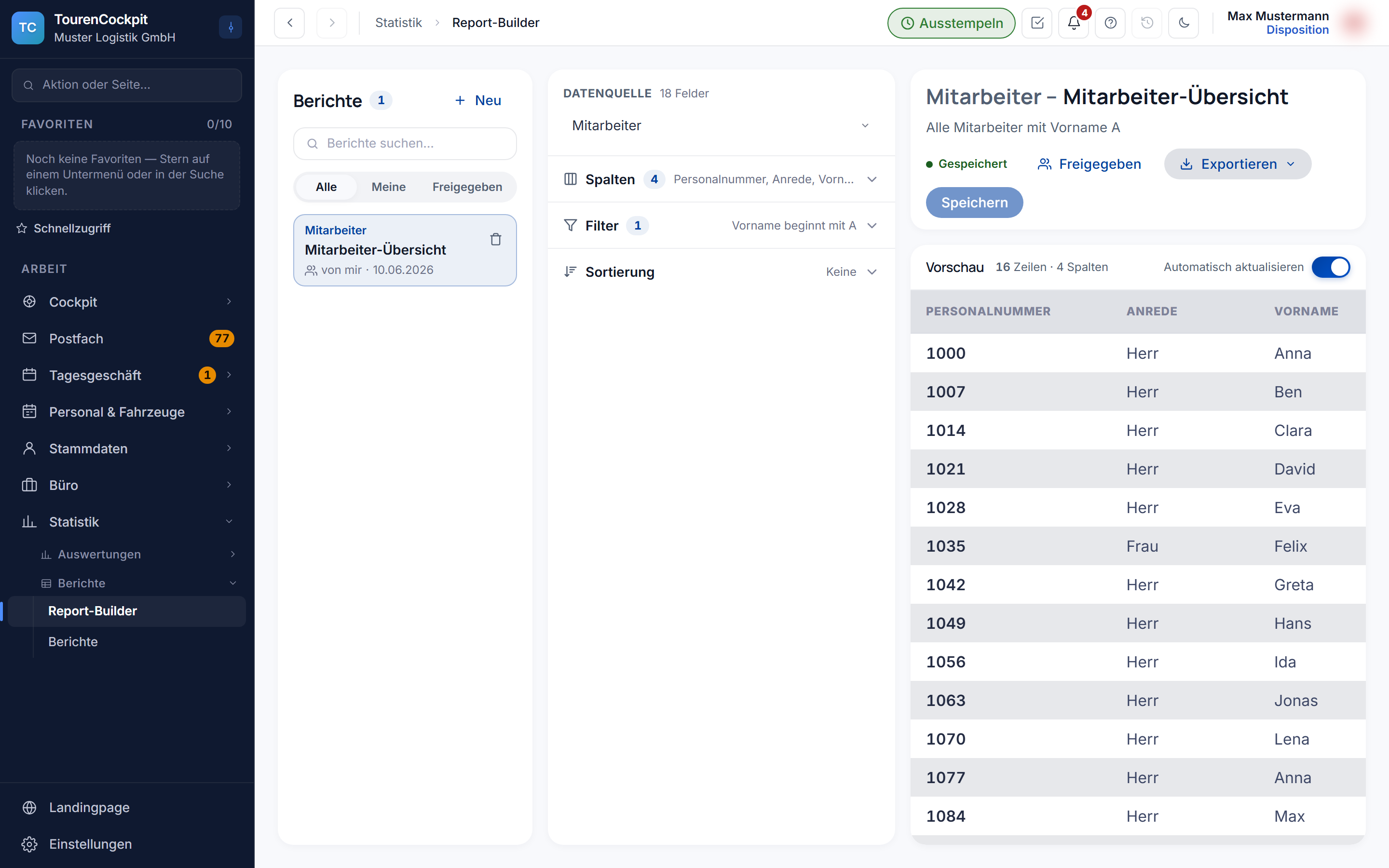1389x868 pixels.
Task: Click the Schnellzugriff star icon
Action: (22, 229)
